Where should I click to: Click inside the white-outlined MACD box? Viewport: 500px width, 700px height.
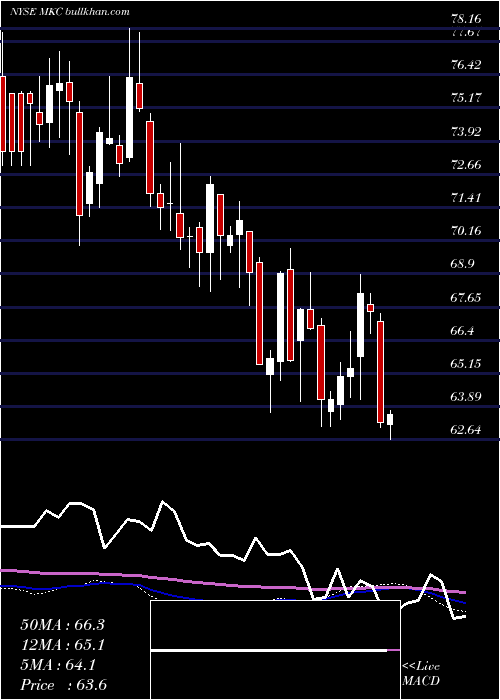275,650
